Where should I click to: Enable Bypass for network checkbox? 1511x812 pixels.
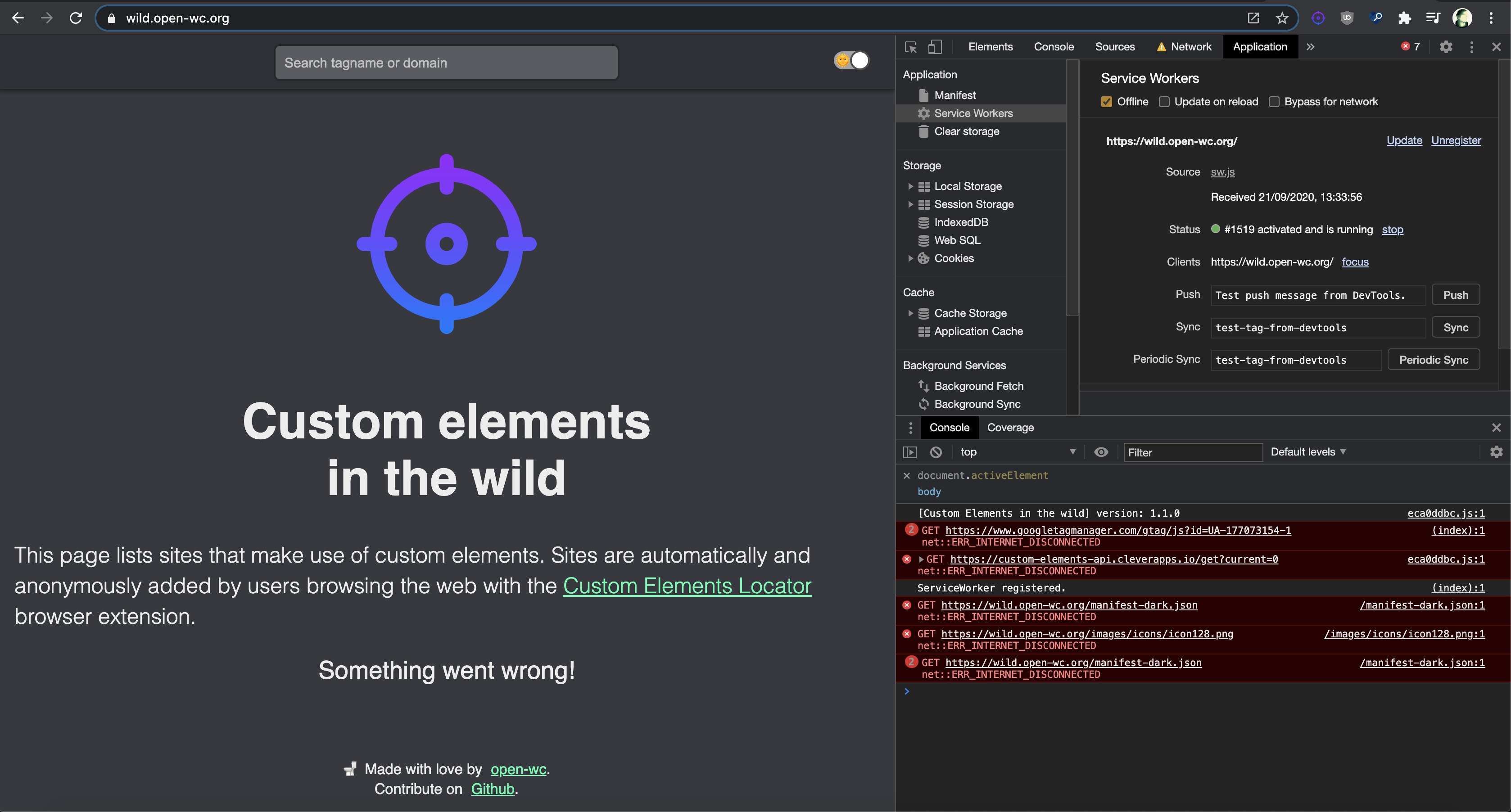[x=1274, y=102]
